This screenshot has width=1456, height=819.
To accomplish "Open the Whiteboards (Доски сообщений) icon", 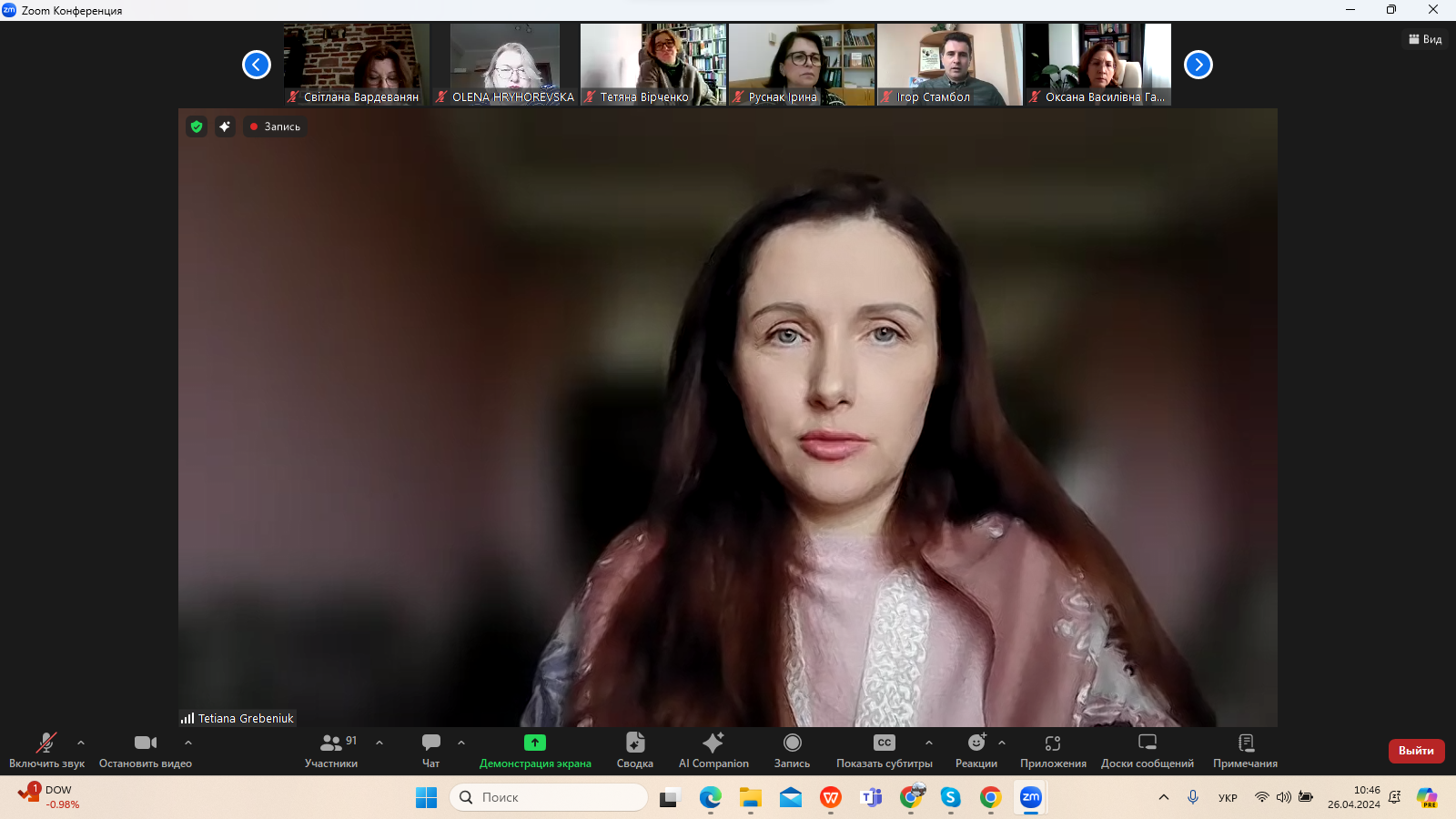I will coord(1147,750).
